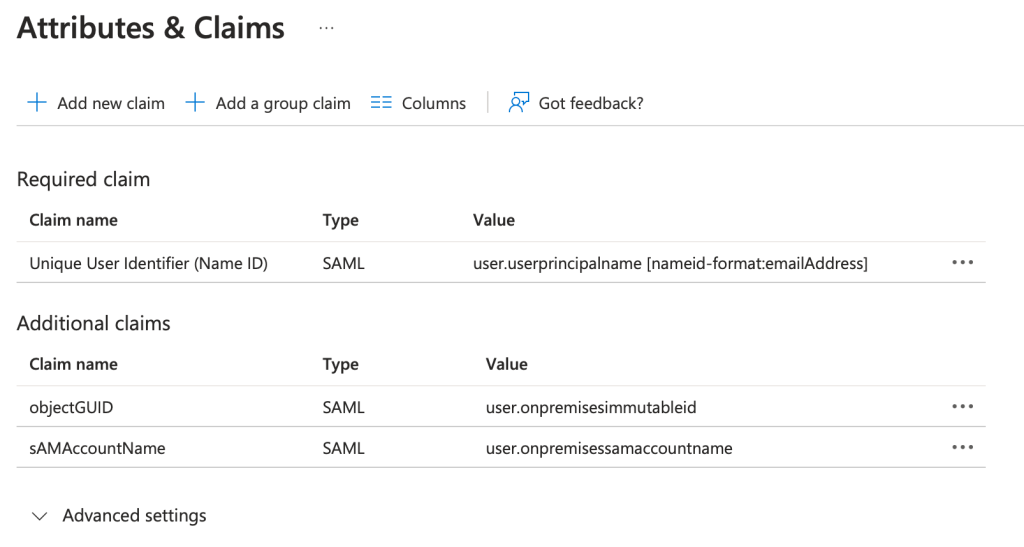Select the Add new claim command
The height and width of the screenshot is (547, 1024).
[x=111, y=103]
